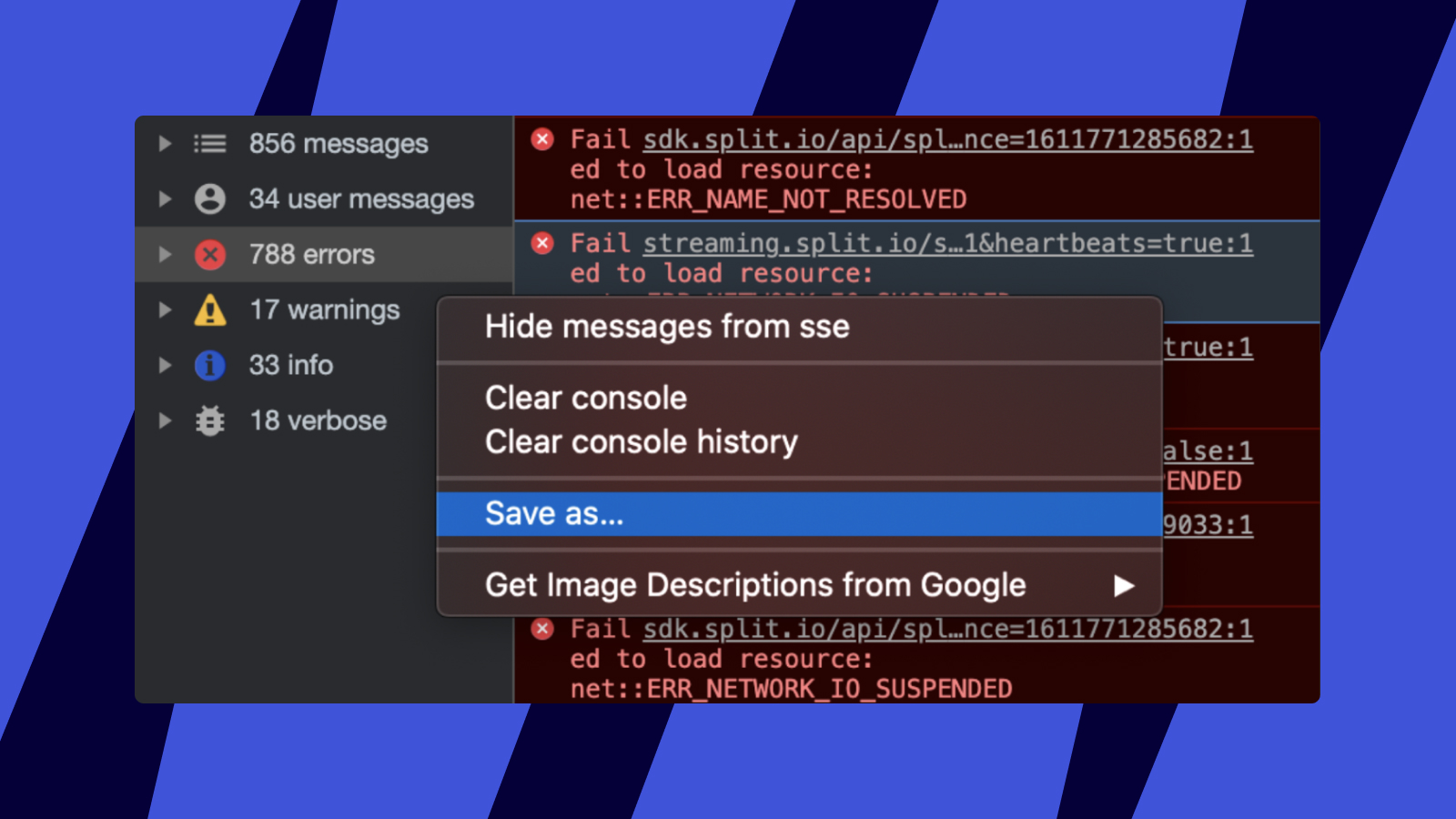Click the user avatar icon for user messages
The image size is (1456, 819).
210,199
